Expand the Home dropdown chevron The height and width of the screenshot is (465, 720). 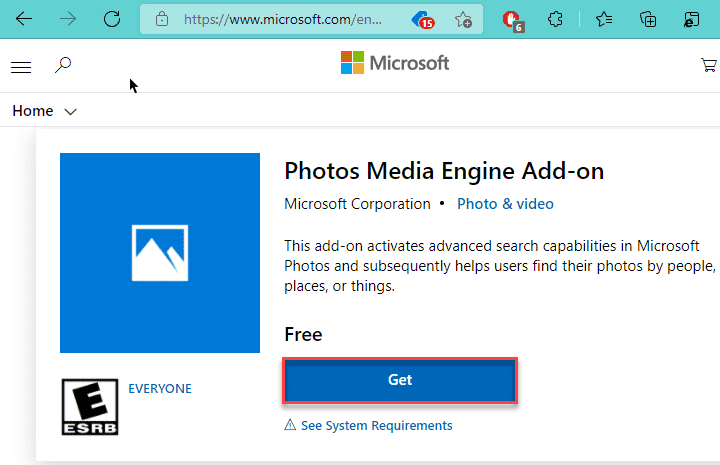click(70, 112)
